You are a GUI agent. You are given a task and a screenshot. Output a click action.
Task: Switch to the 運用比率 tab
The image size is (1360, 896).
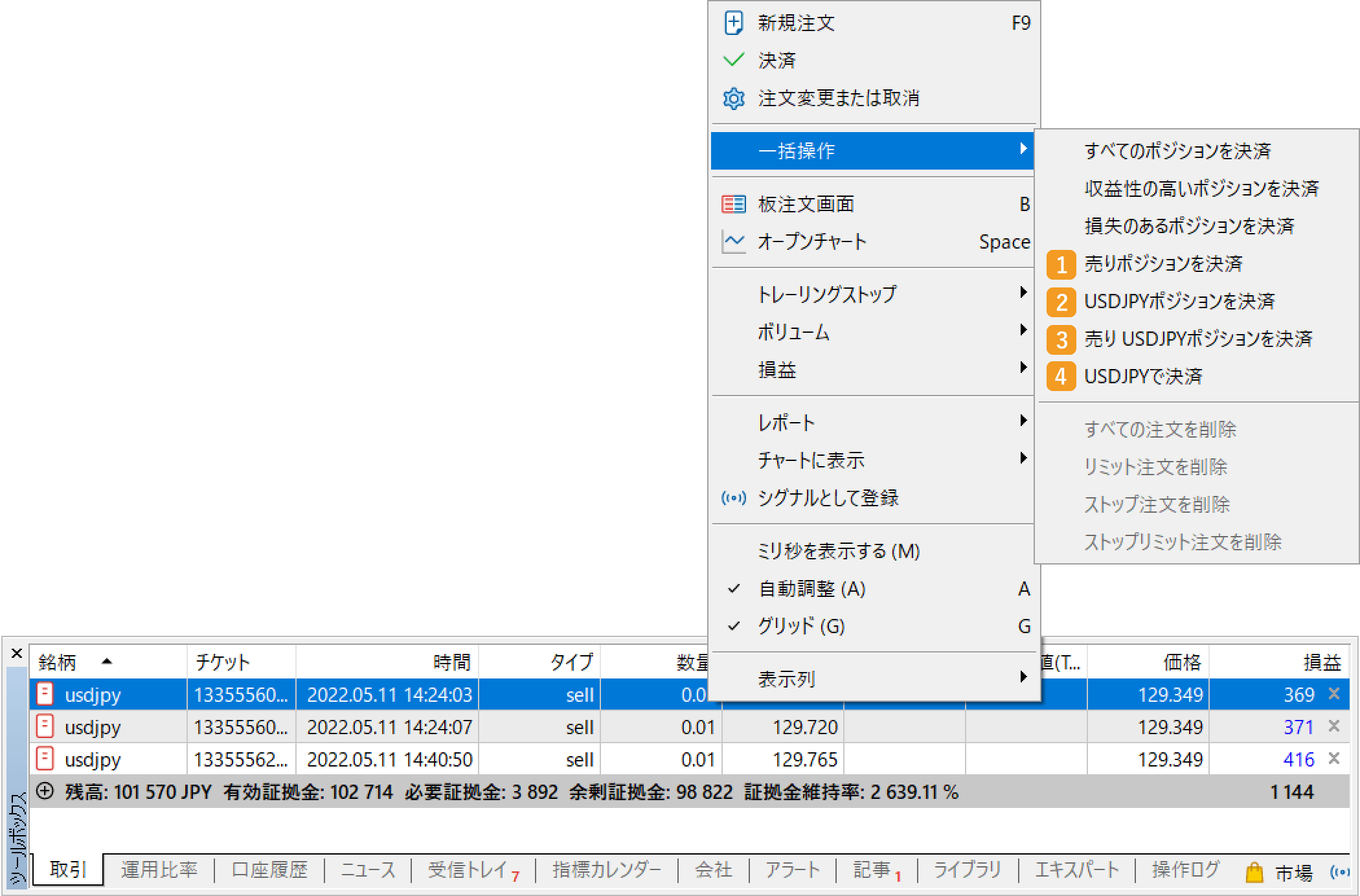[x=159, y=870]
